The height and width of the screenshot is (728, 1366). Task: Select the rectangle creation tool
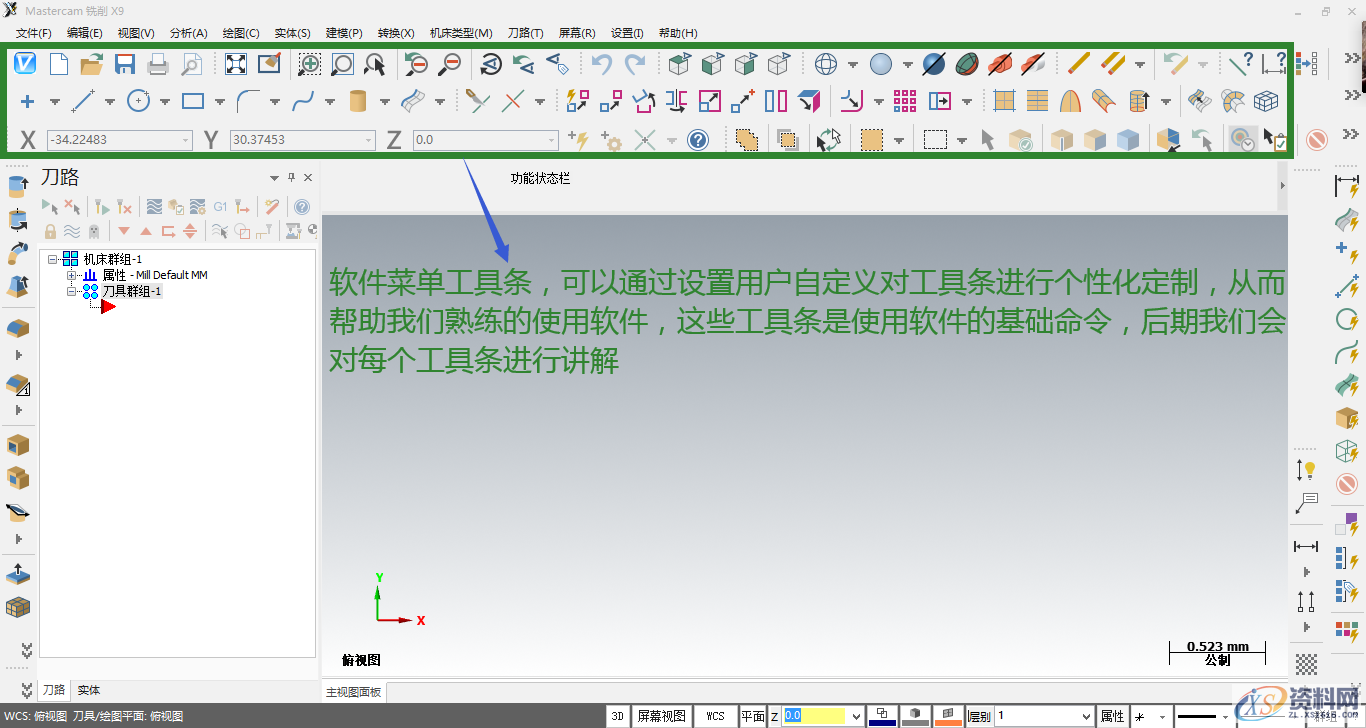(x=190, y=100)
